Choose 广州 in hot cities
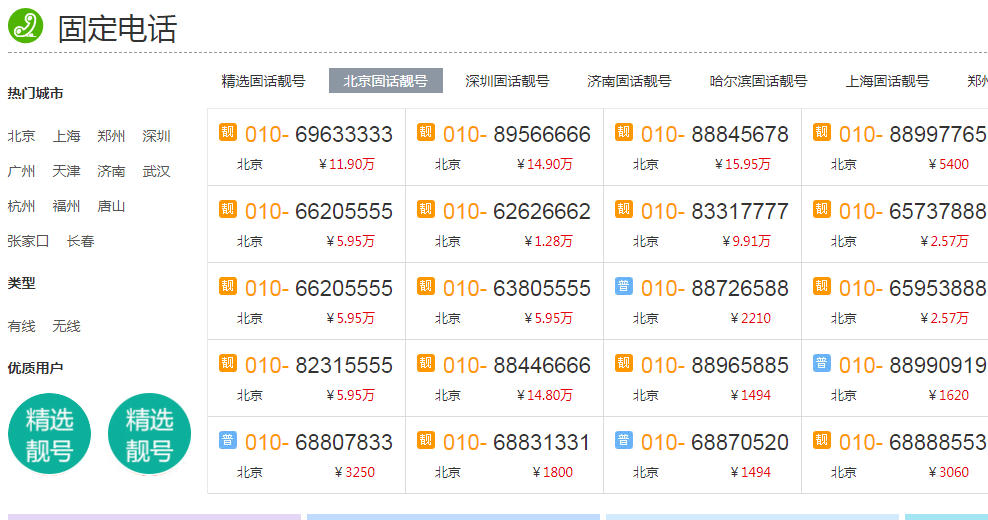The width and height of the screenshot is (988, 520). click(21, 171)
